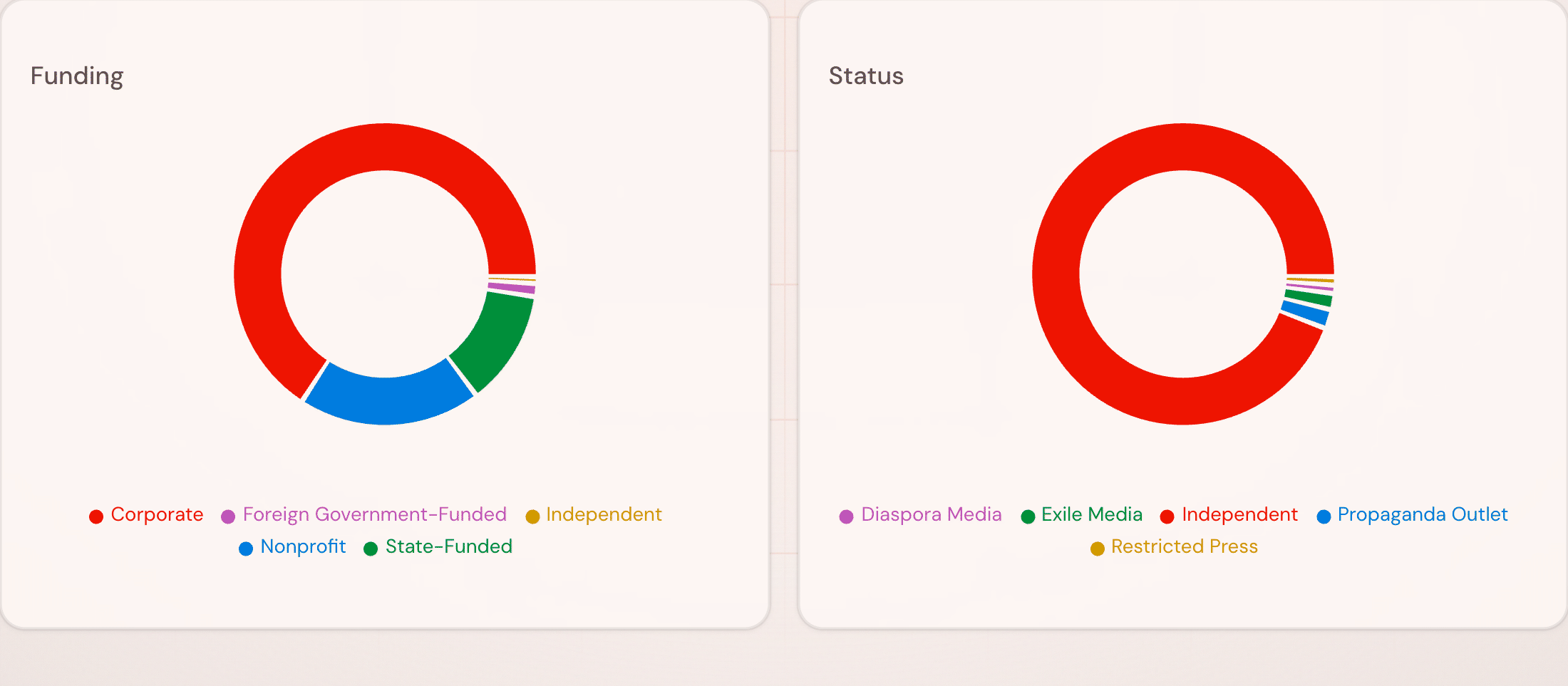Click the purple Foreign Government-Funded legend dot

pos(228,516)
